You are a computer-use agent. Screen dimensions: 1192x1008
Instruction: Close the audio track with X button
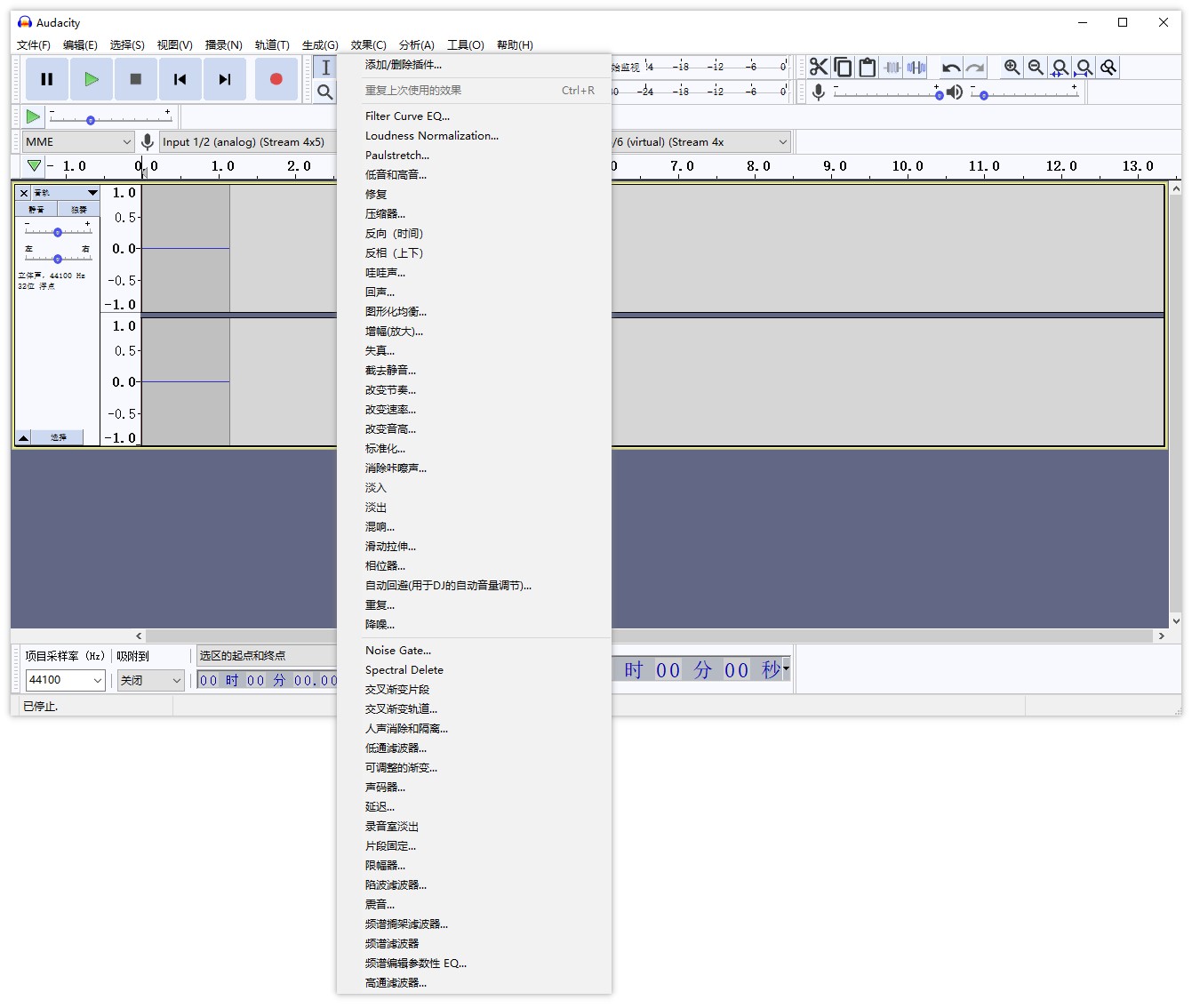tap(24, 193)
